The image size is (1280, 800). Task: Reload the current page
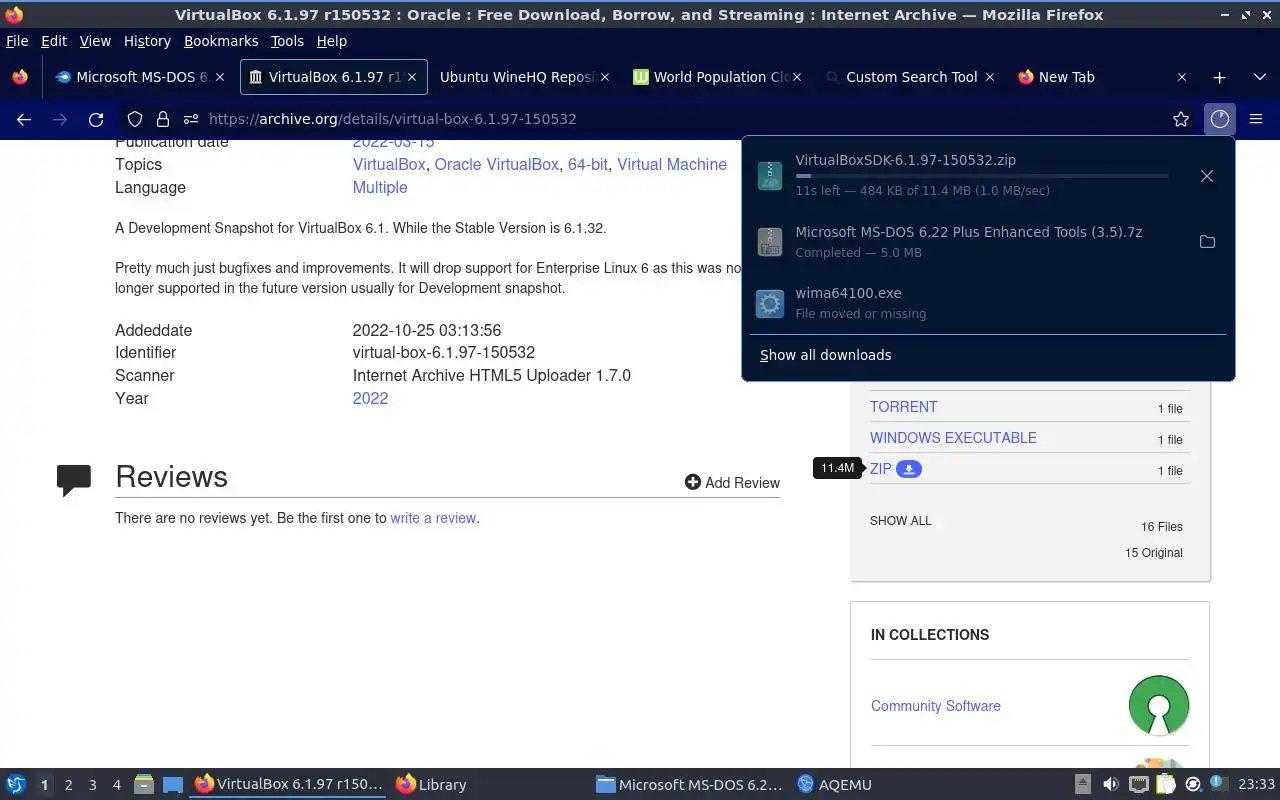[96, 119]
